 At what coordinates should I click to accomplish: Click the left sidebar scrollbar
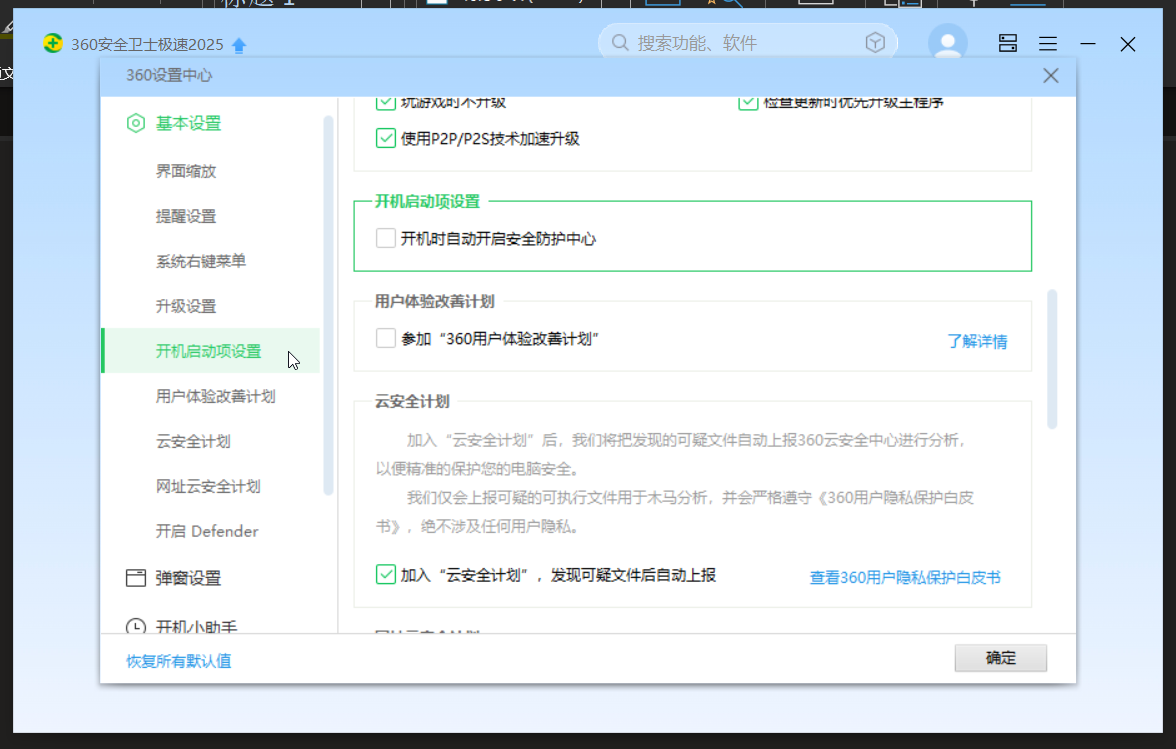coord(328,305)
